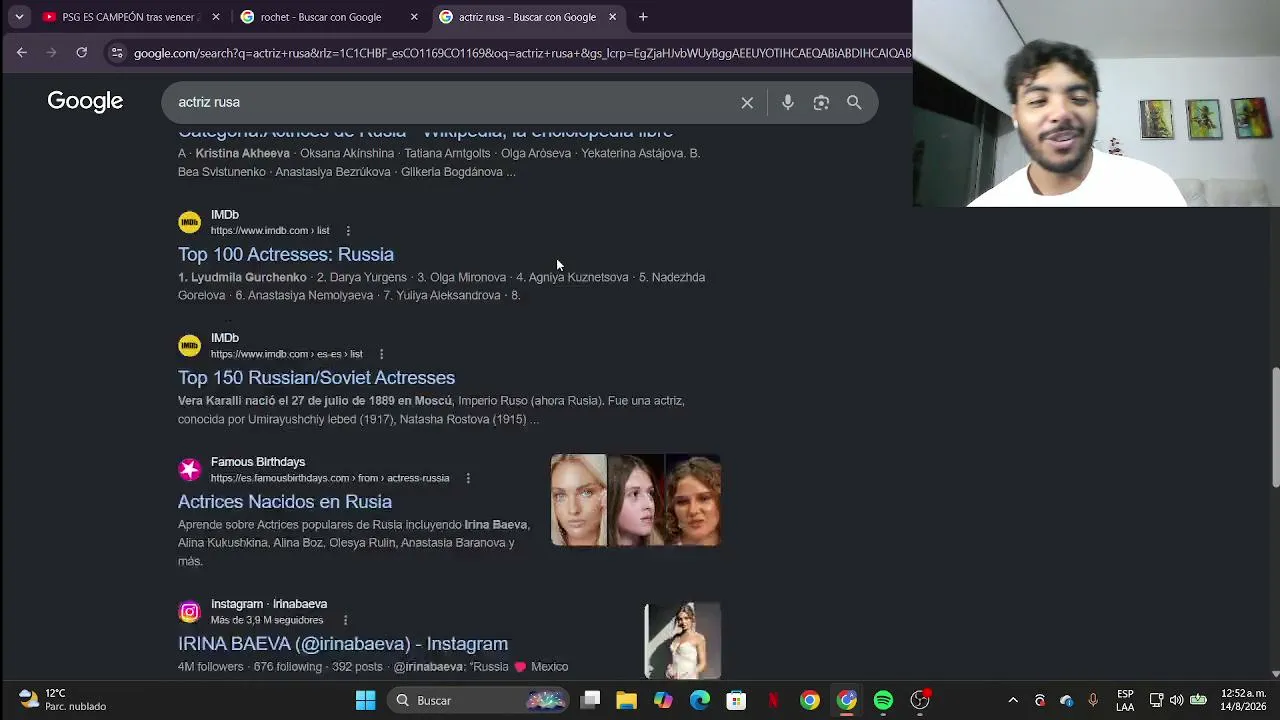
Task: Open Netflix from the taskbar
Action: 773,700
